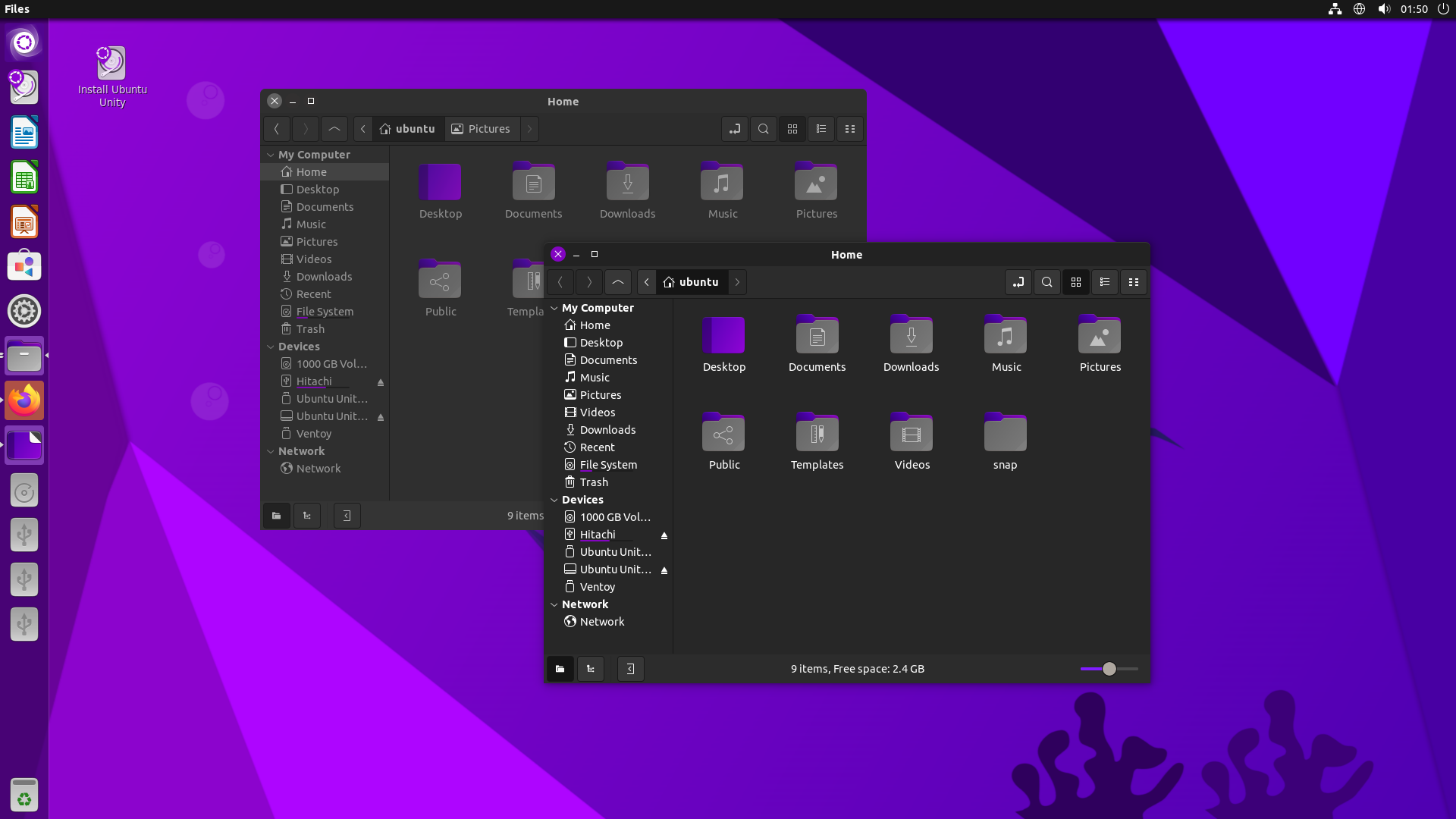Eject Hitachi drive in front window sidebar

[x=664, y=535]
